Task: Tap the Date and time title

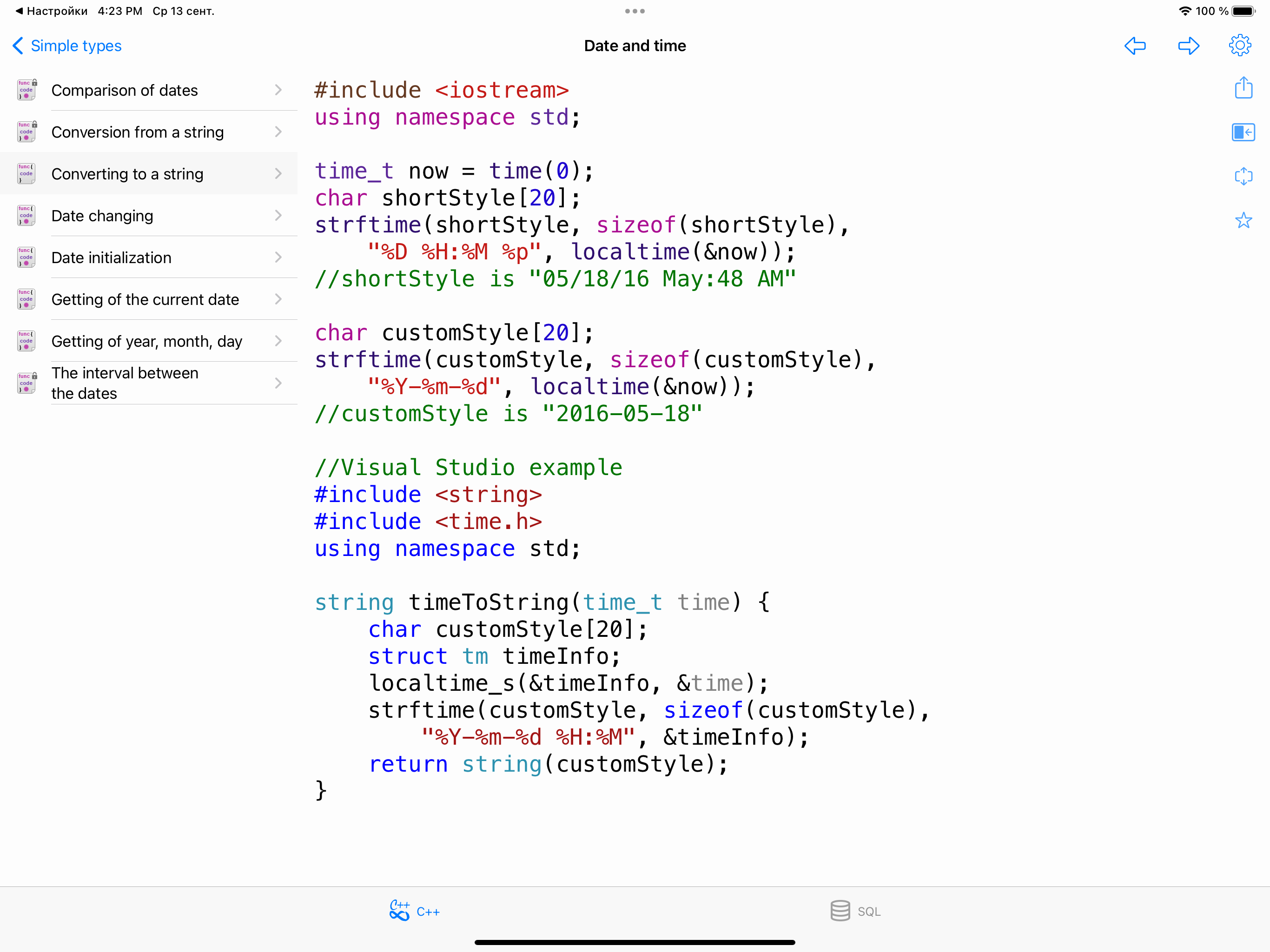Action: tap(635, 46)
